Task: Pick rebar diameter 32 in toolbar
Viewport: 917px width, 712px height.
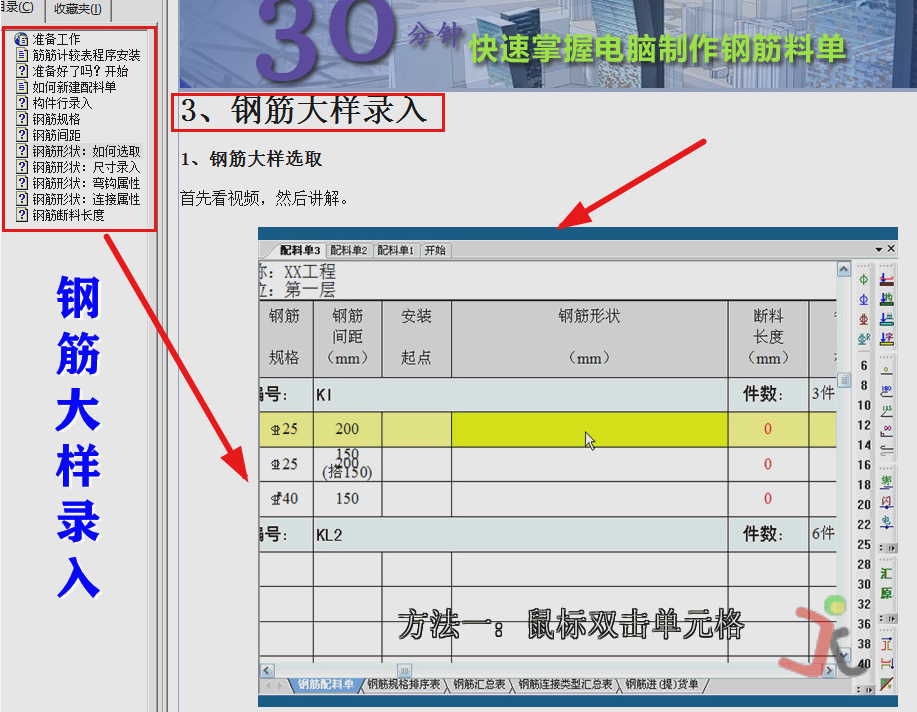Action: 864,604
